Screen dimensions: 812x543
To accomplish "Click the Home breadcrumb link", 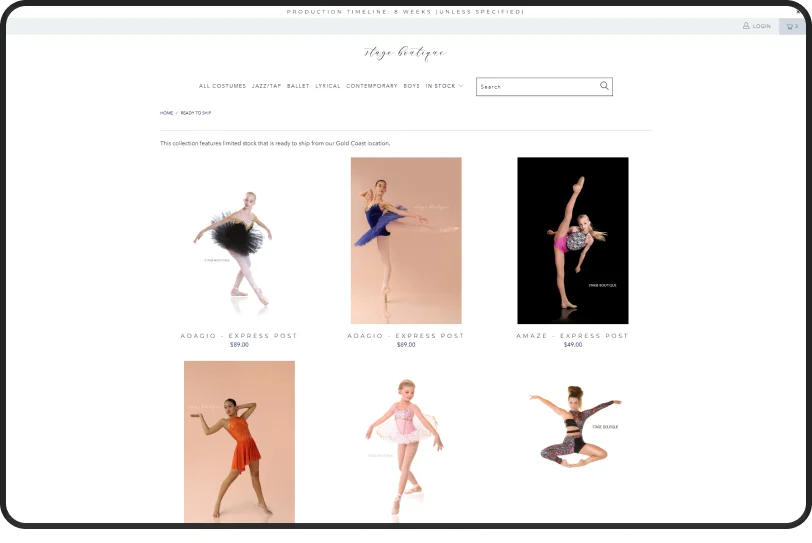I will (x=166, y=113).
